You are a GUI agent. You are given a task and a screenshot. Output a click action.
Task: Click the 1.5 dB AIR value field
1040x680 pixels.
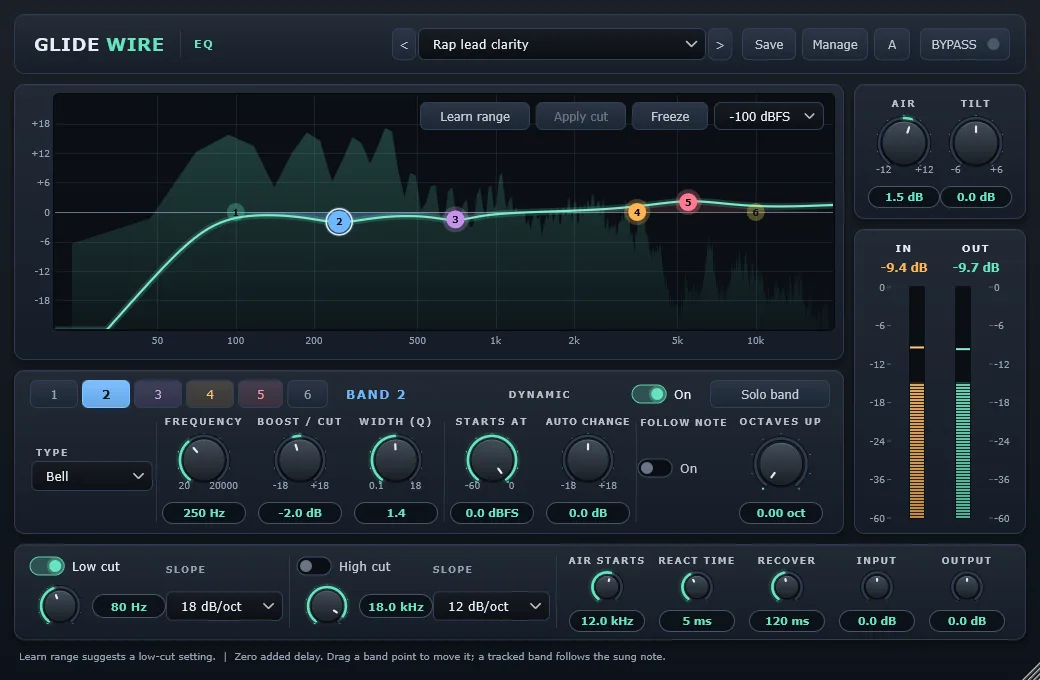[x=903, y=197]
